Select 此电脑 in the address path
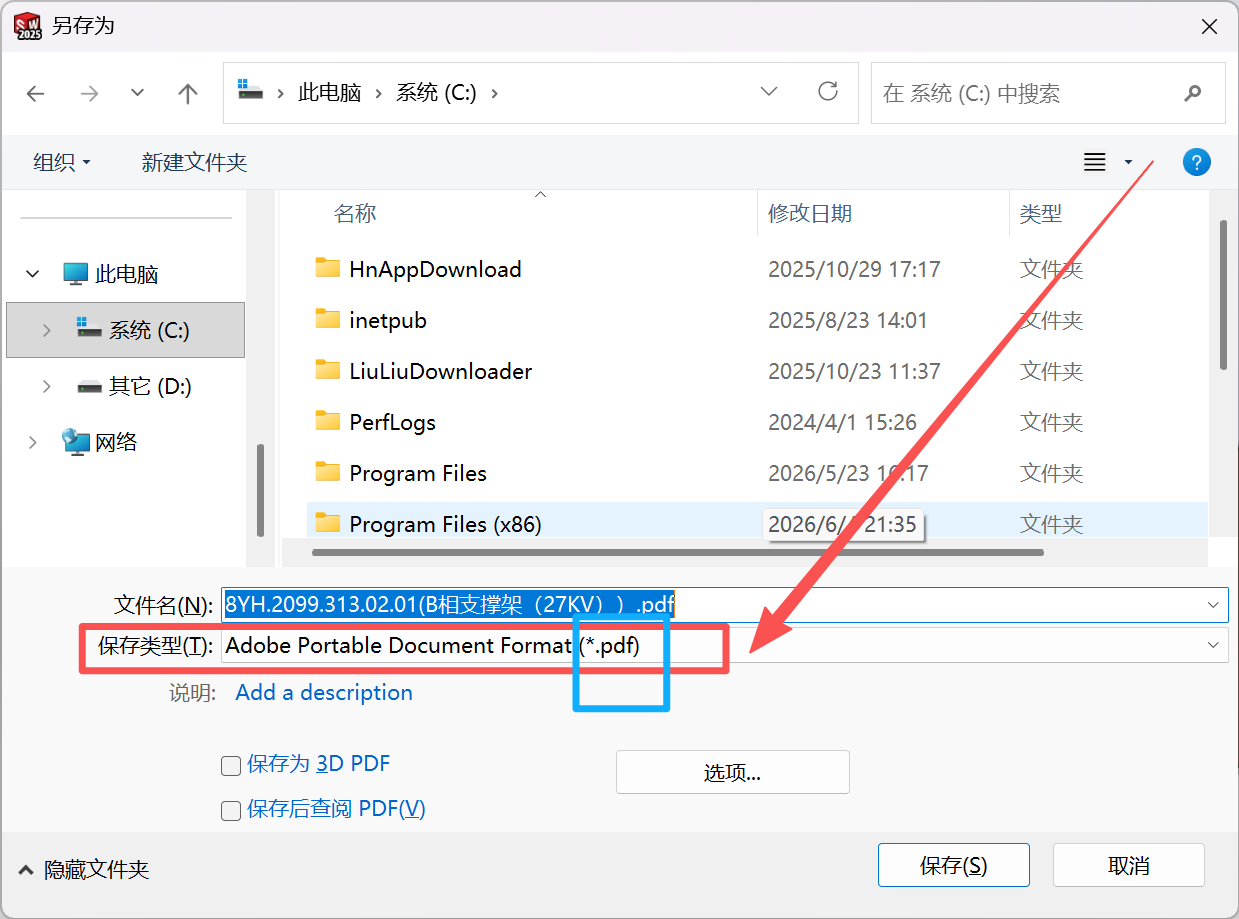The height and width of the screenshot is (919, 1239). [x=330, y=93]
